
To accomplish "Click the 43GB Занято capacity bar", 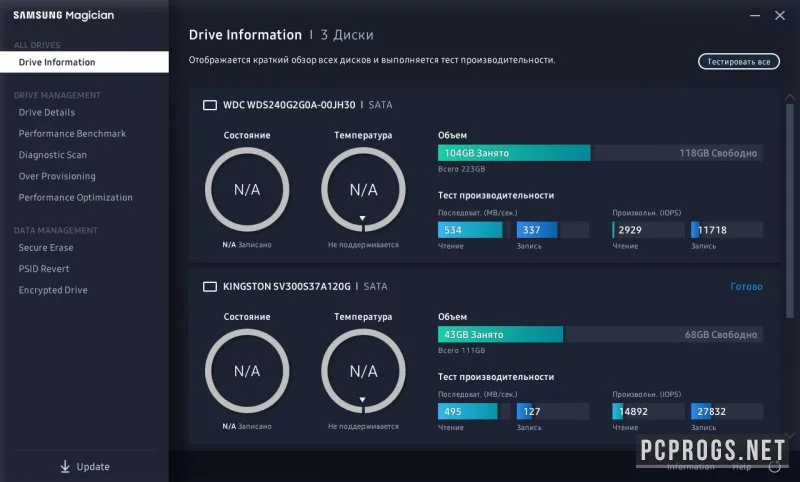I will point(501,335).
